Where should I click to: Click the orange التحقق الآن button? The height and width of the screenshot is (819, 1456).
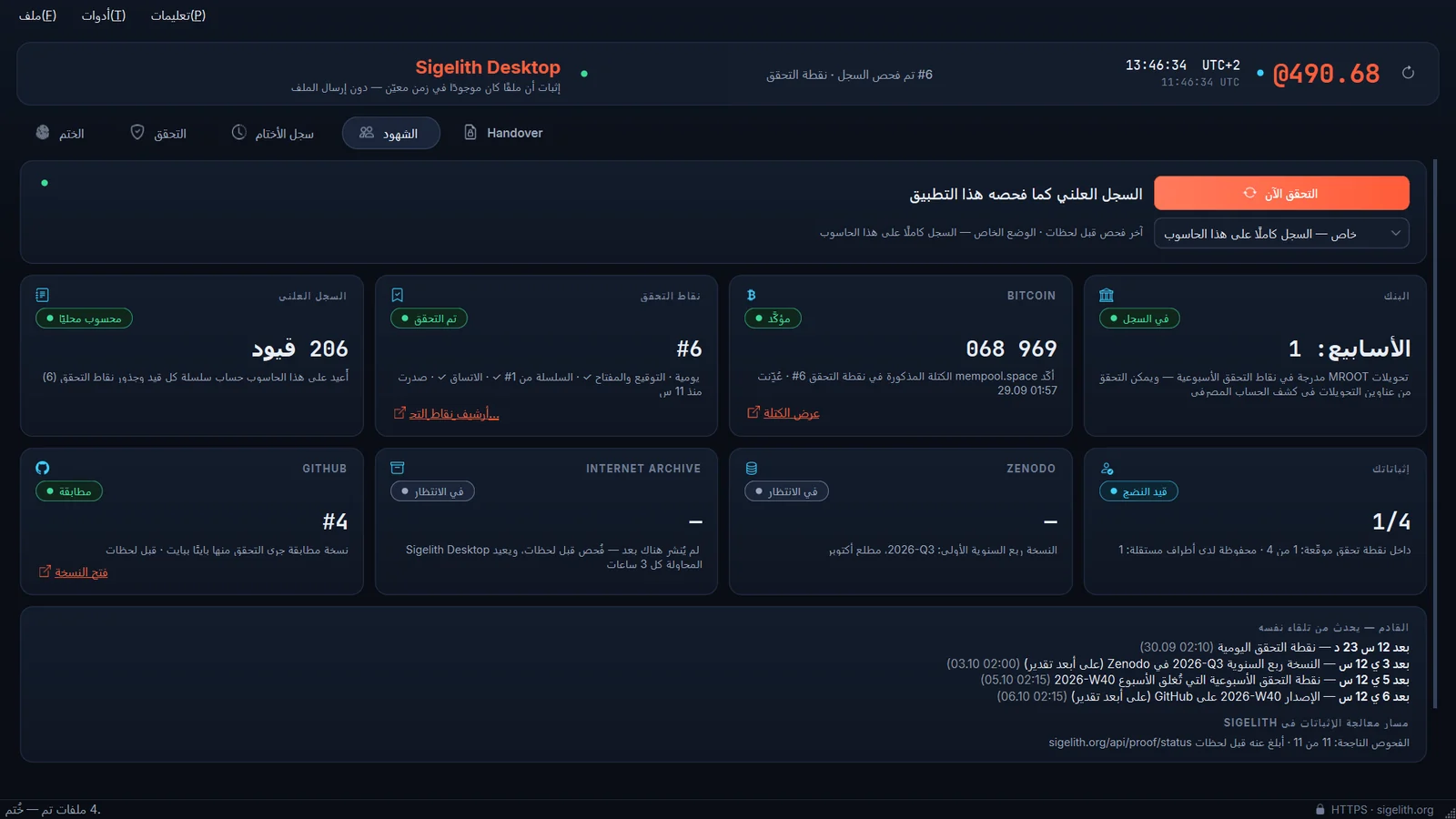click(x=1281, y=193)
